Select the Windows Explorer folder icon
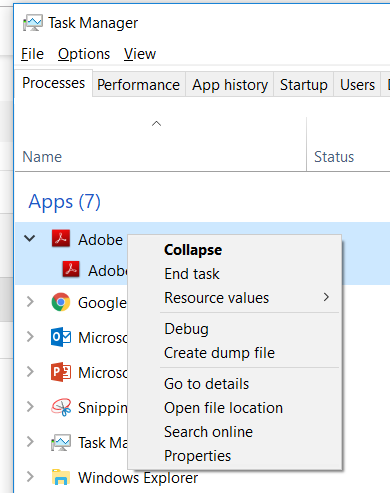This screenshot has height=493, width=390. (x=61, y=477)
